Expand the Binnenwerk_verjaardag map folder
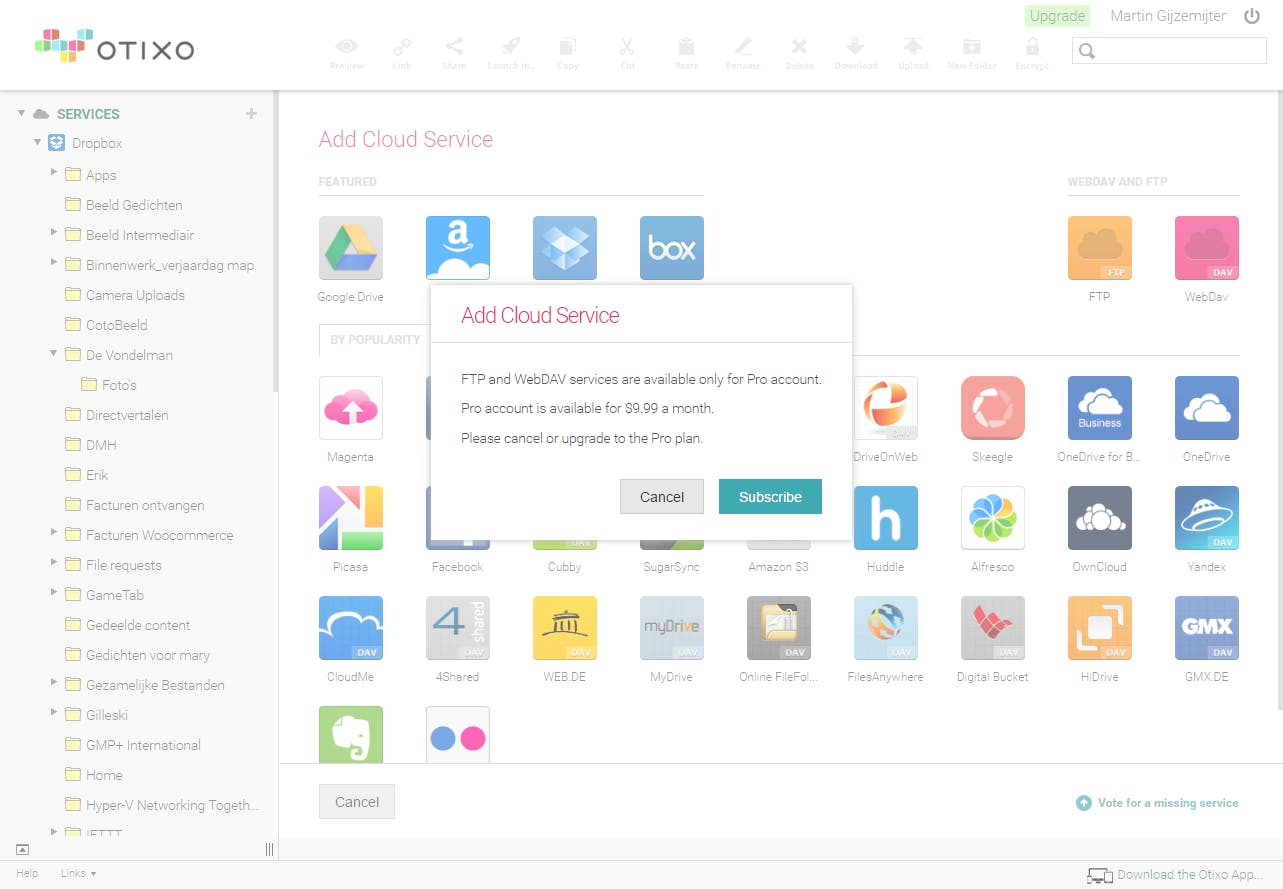This screenshot has width=1283, height=889. tap(54, 263)
